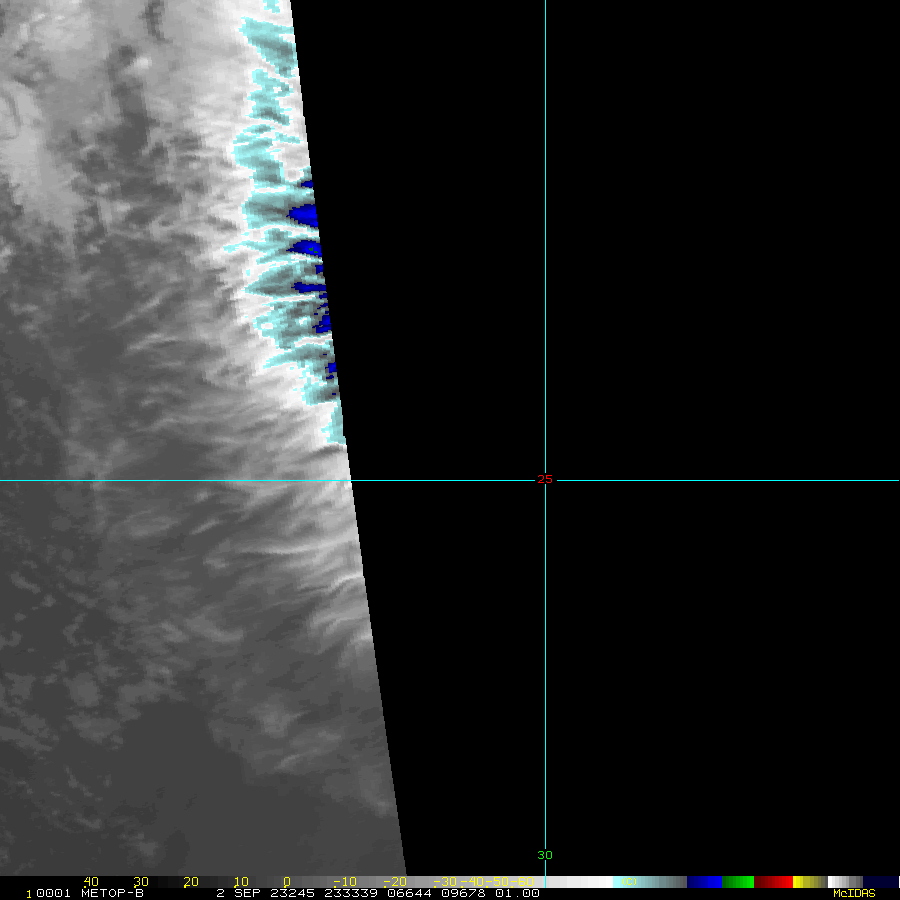Screen dimensions: 900x900
Task: Click the 40 mark on the temperature scale
Action: coord(91,882)
